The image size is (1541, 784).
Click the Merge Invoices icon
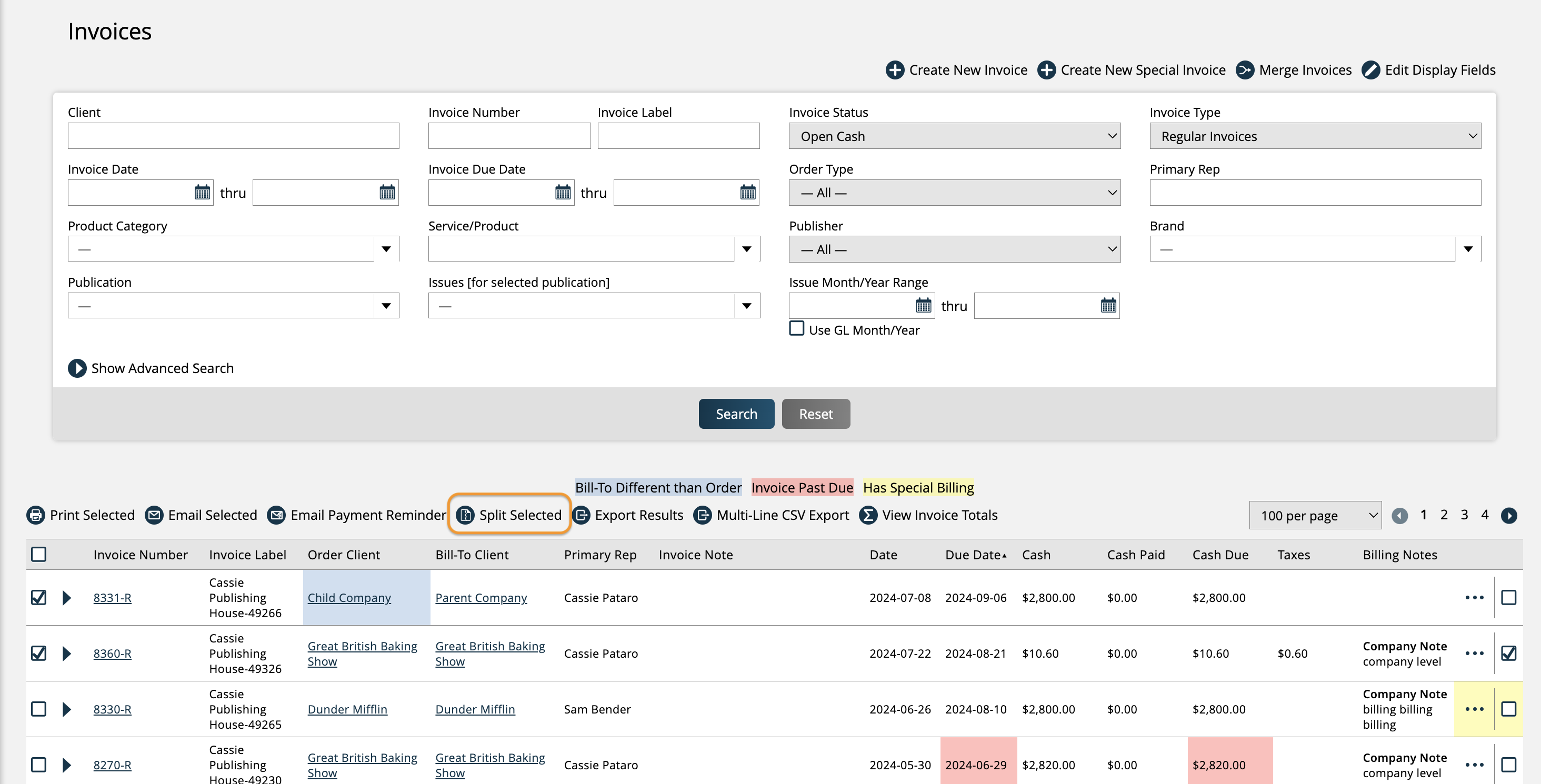pyautogui.click(x=1245, y=69)
